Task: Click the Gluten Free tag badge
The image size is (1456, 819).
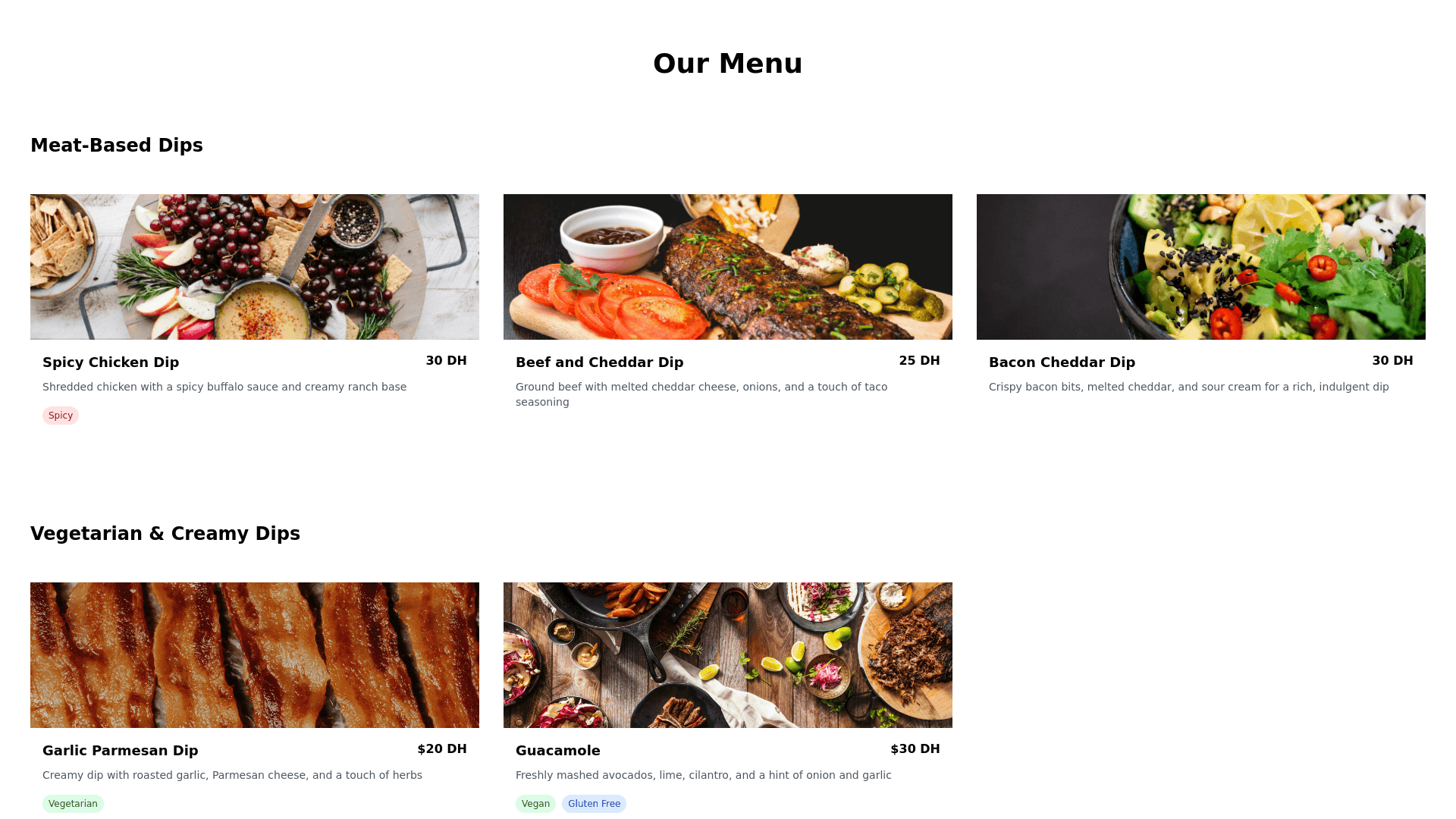Action: pos(594,804)
